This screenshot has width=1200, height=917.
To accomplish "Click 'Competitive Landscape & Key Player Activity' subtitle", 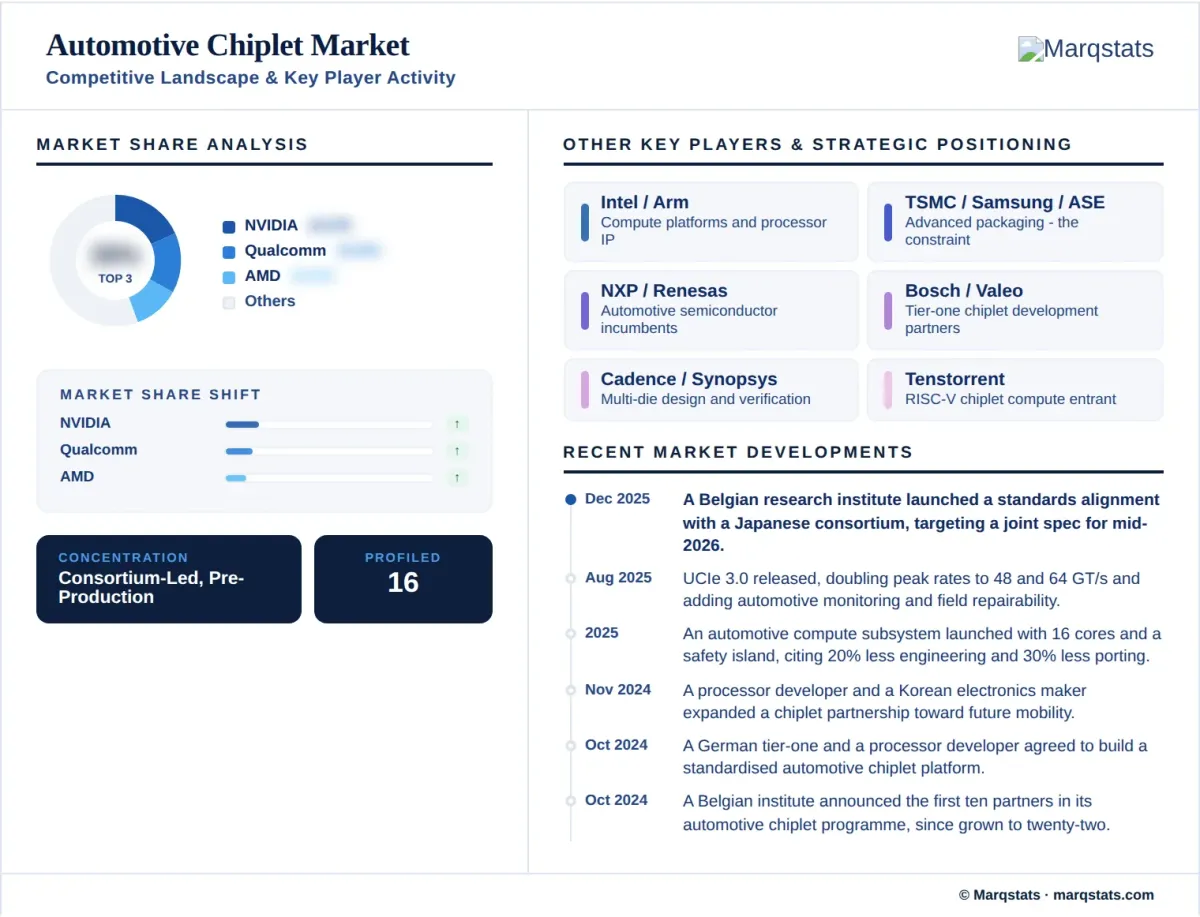I will (x=251, y=77).
